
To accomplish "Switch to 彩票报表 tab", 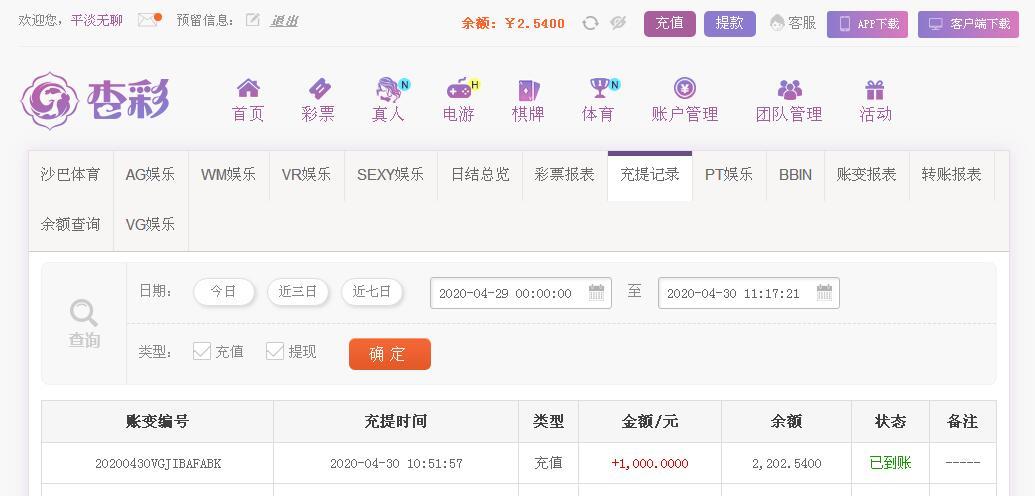I will pyautogui.click(x=564, y=175).
